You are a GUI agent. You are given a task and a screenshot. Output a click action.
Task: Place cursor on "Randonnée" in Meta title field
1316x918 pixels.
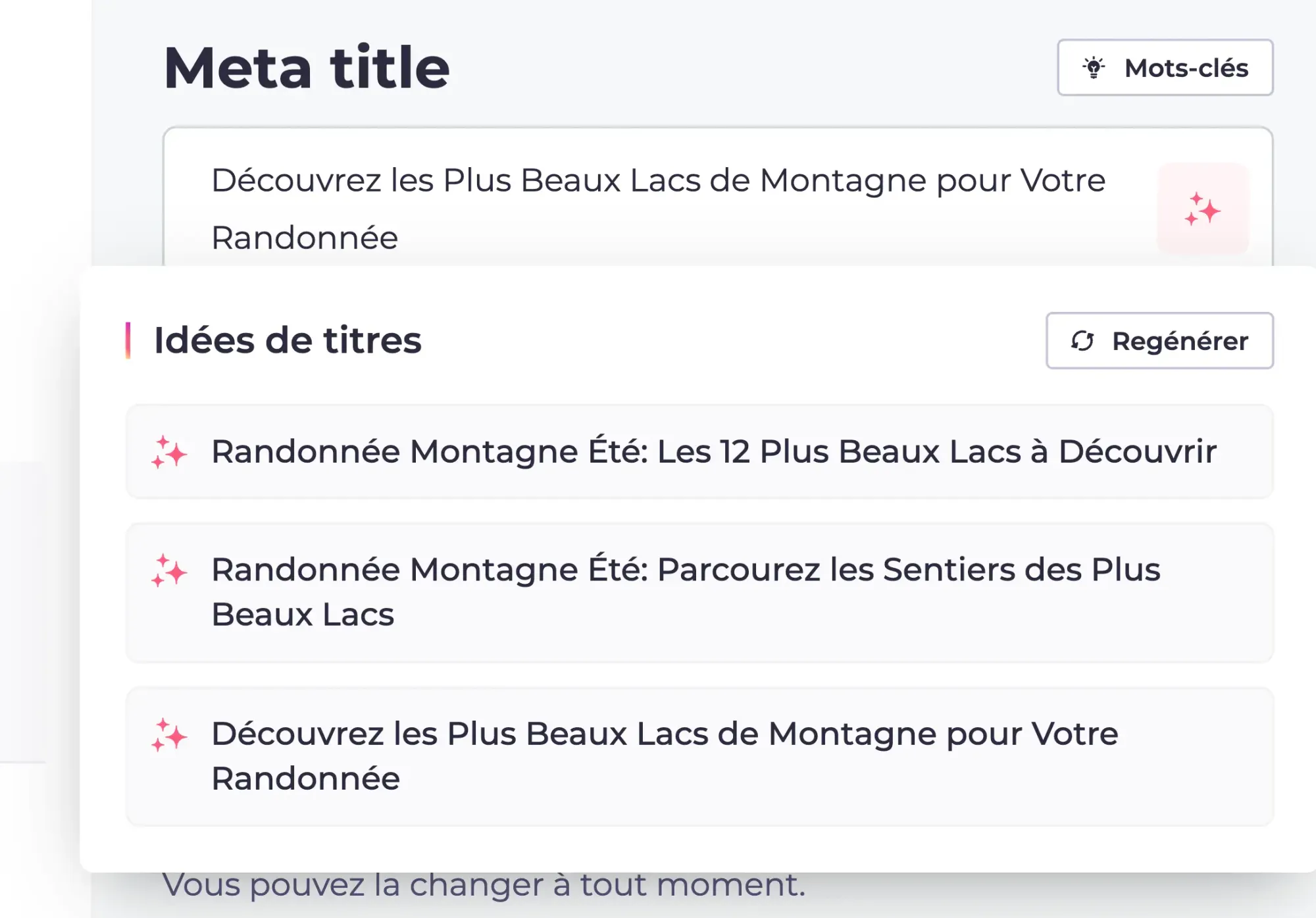(x=305, y=238)
